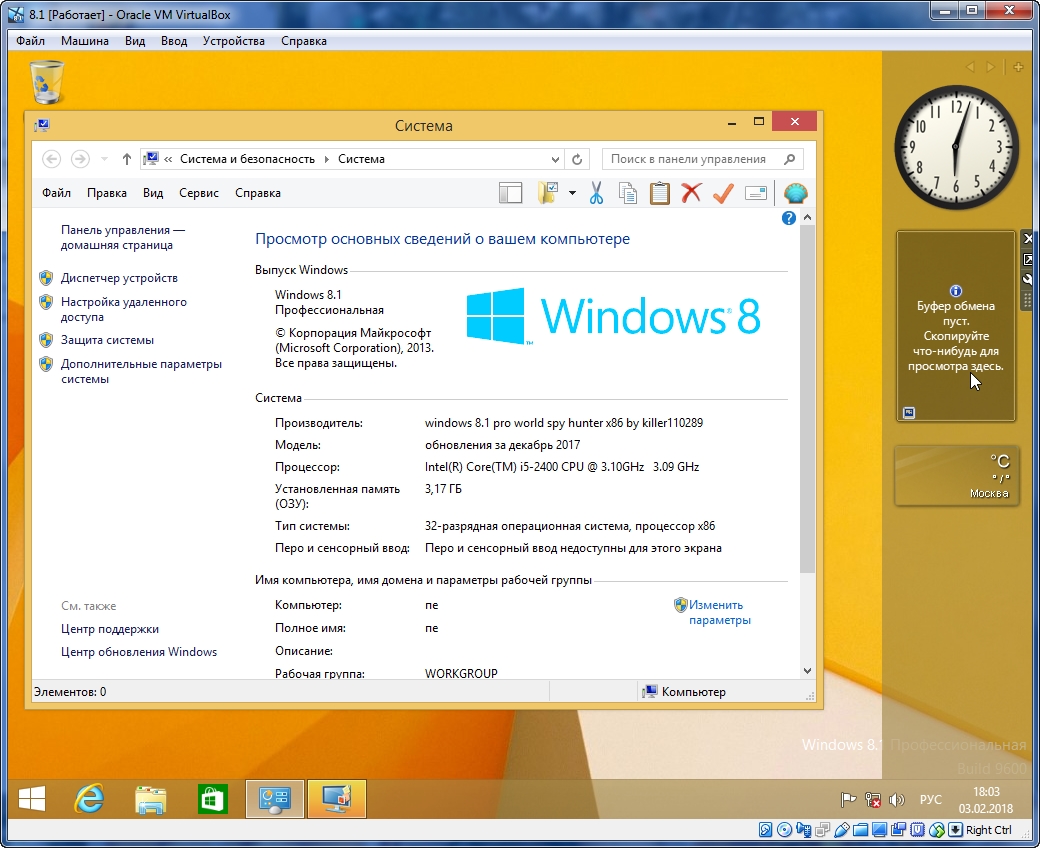
Task: Open the Справка menu in System window
Action: tap(257, 193)
